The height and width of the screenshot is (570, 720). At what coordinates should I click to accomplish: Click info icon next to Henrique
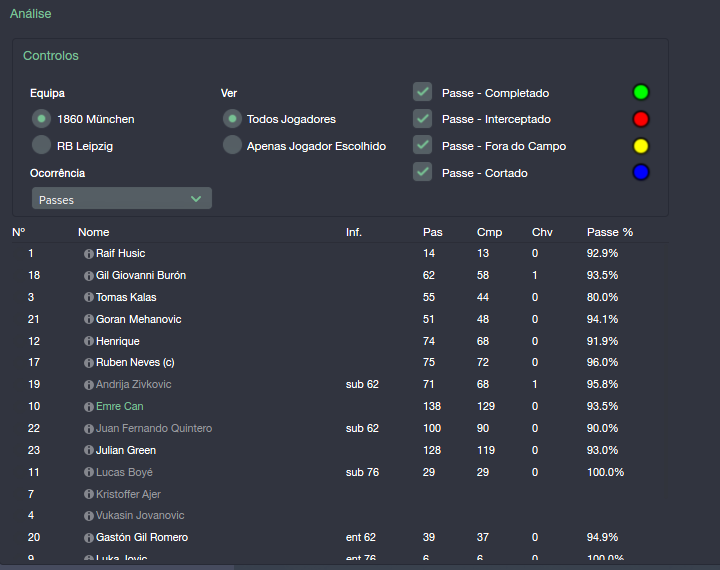[89, 341]
